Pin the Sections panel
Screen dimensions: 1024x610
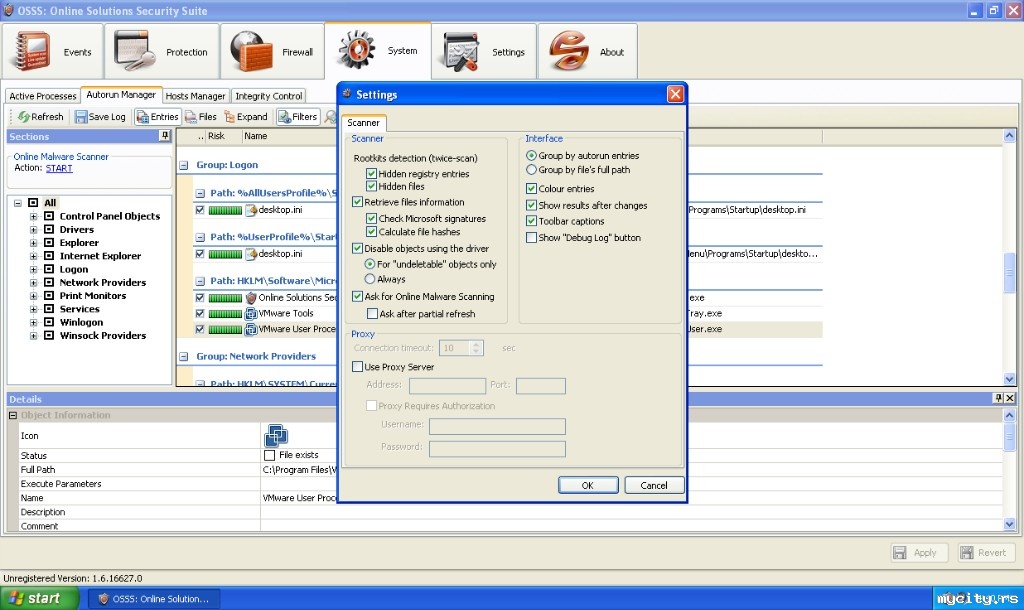(165, 136)
